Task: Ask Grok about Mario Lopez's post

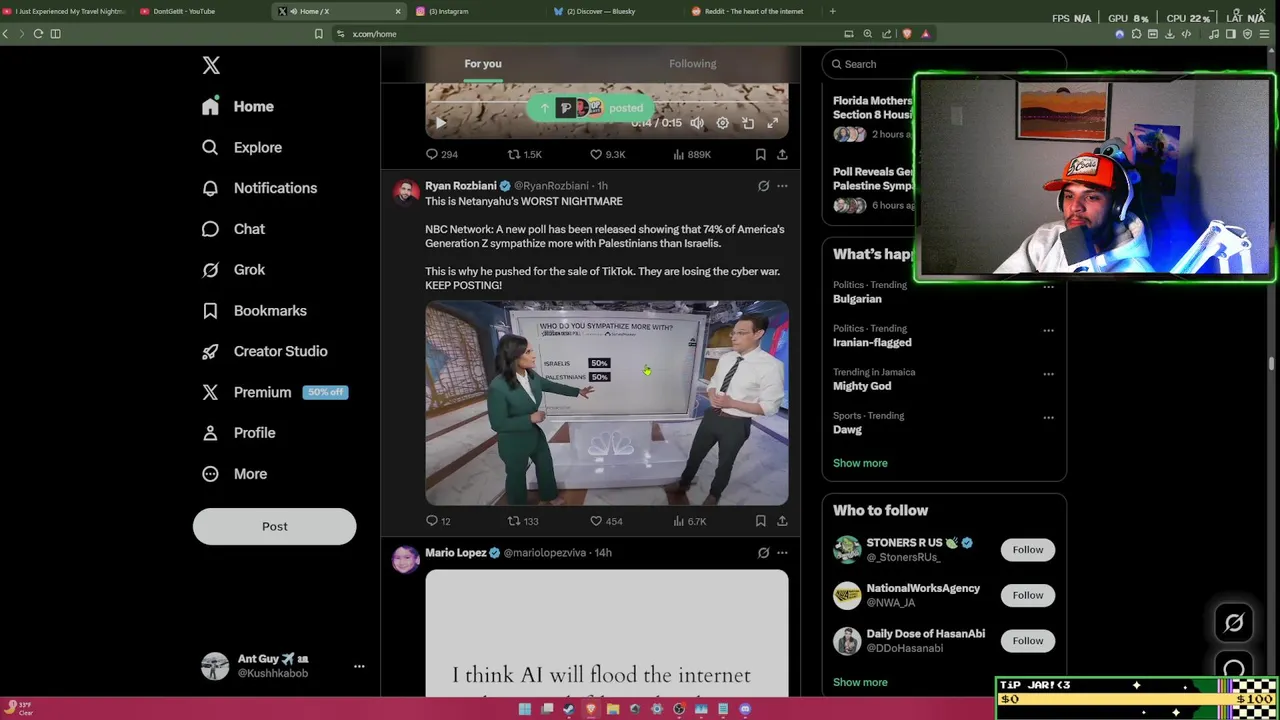Action: pos(763,553)
